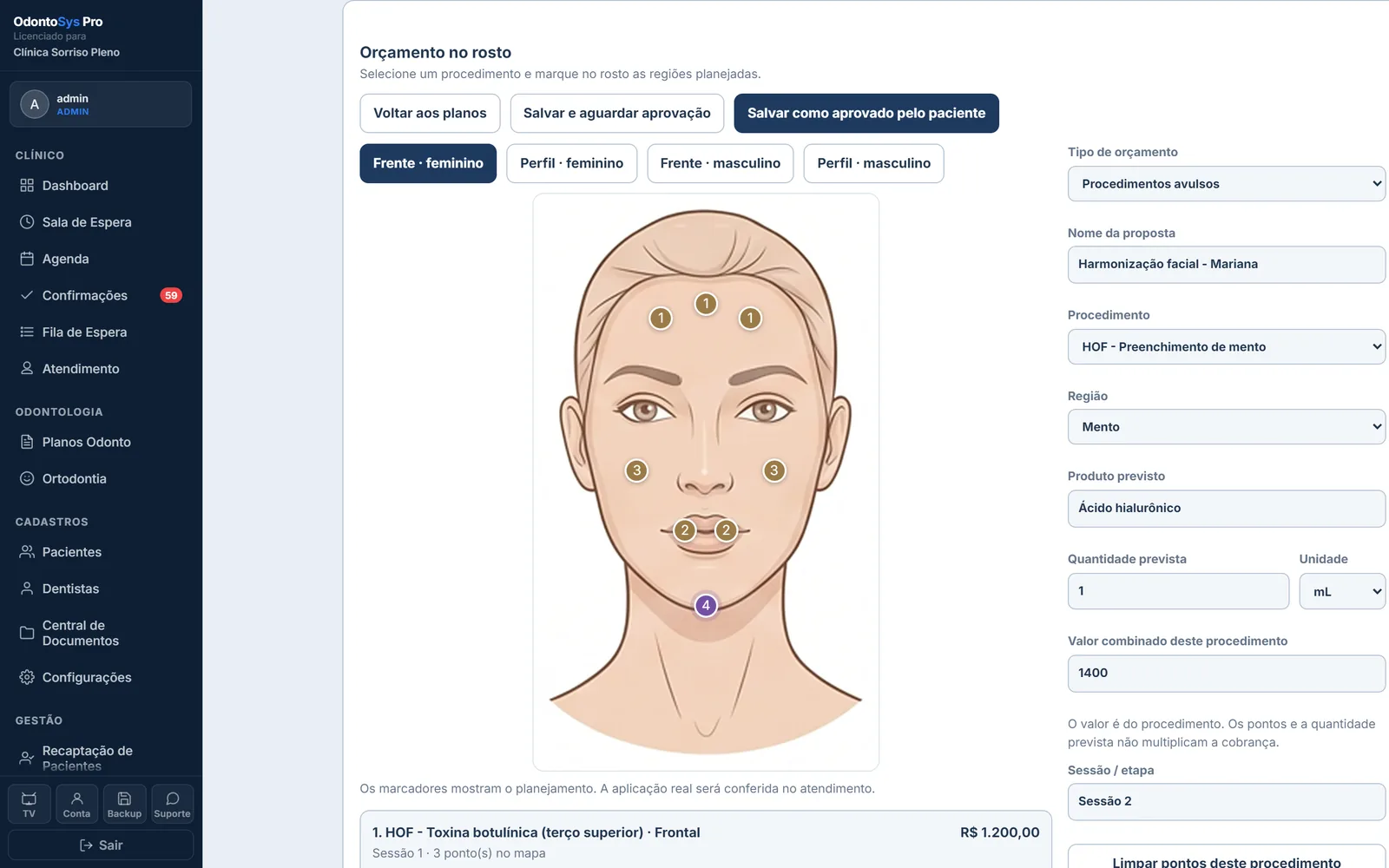Image resolution: width=1389 pixels, height=868 pixels.
Task: Click Voltar aos planos button
Action: [x=430, y=114]
